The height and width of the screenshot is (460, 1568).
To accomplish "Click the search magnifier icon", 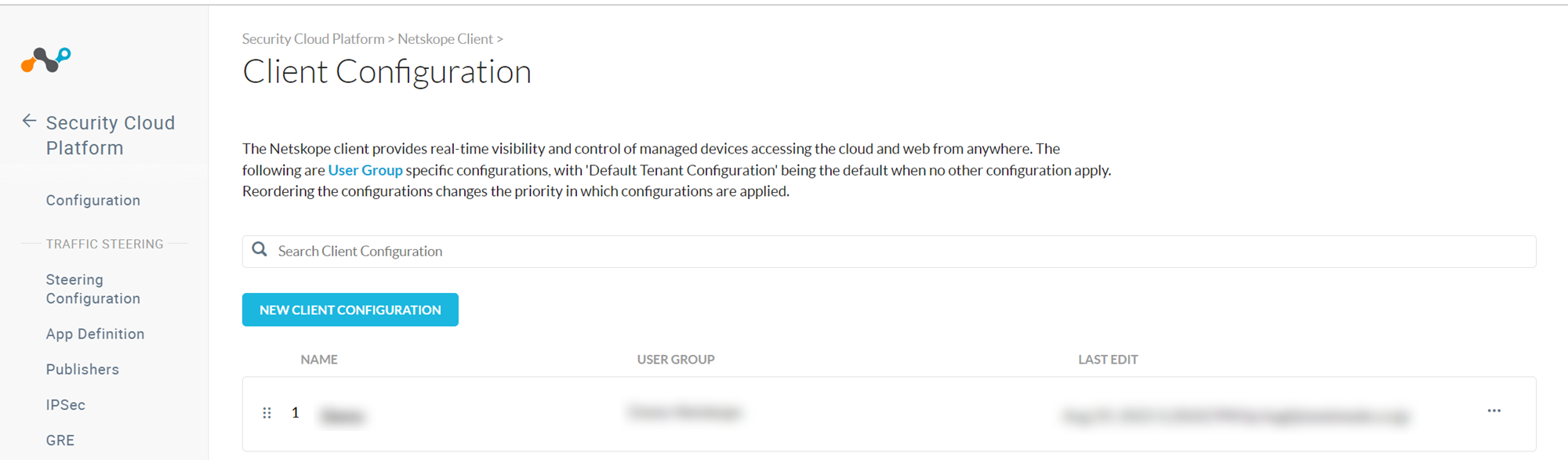I will pyautogui.click(x=260, y=249).
